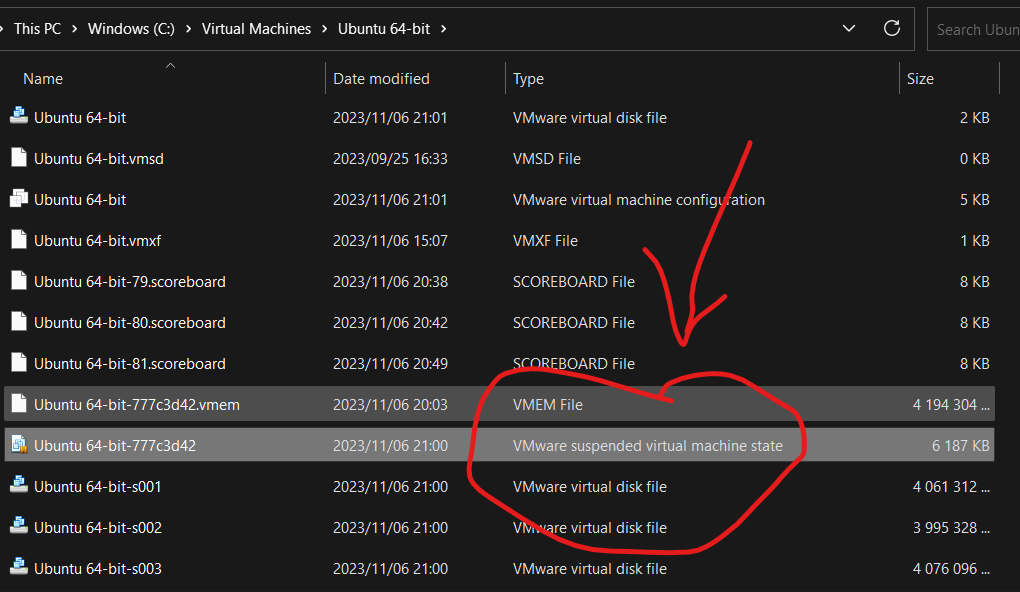
Task: Click the Ubuntu 64-bit.vmxf file icon
Action: click(18, 240)
